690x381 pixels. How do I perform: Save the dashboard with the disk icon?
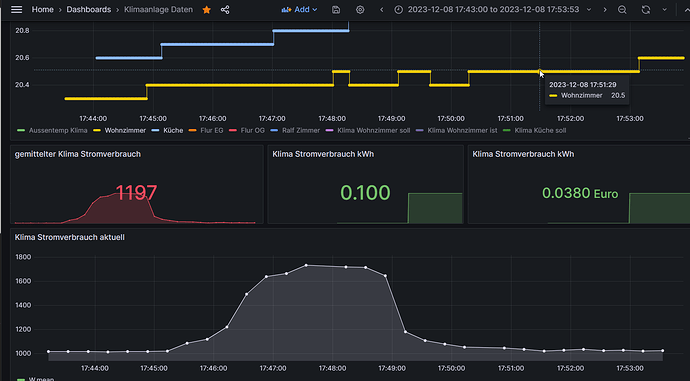click(336, 10)
